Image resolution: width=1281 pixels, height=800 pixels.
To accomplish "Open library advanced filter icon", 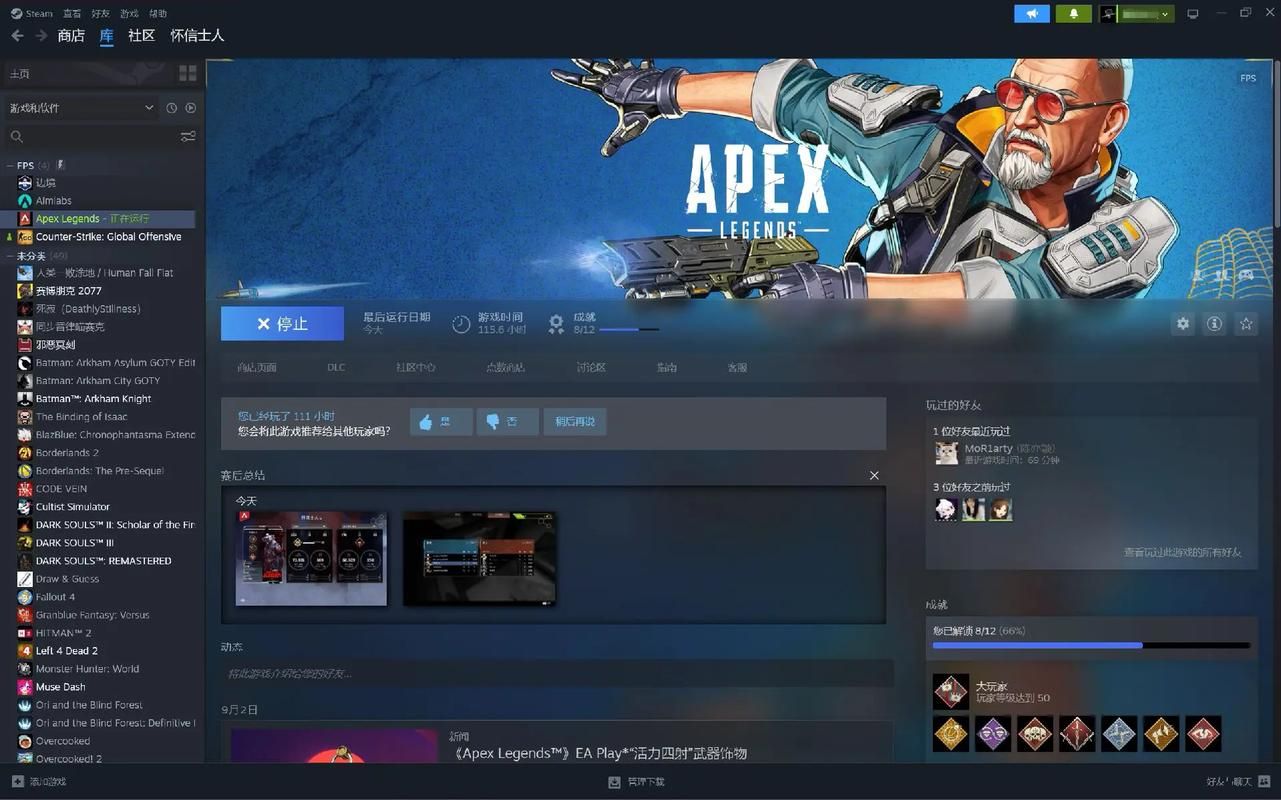I will point(188,137).
